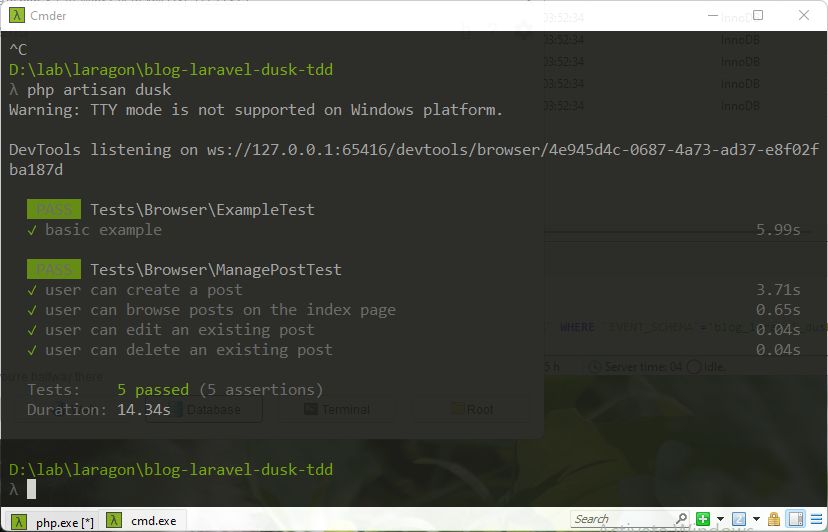The image size is (828, 532).
Task: Open dropdown arrow next to green plus
Action: click(x=720, y=519)
